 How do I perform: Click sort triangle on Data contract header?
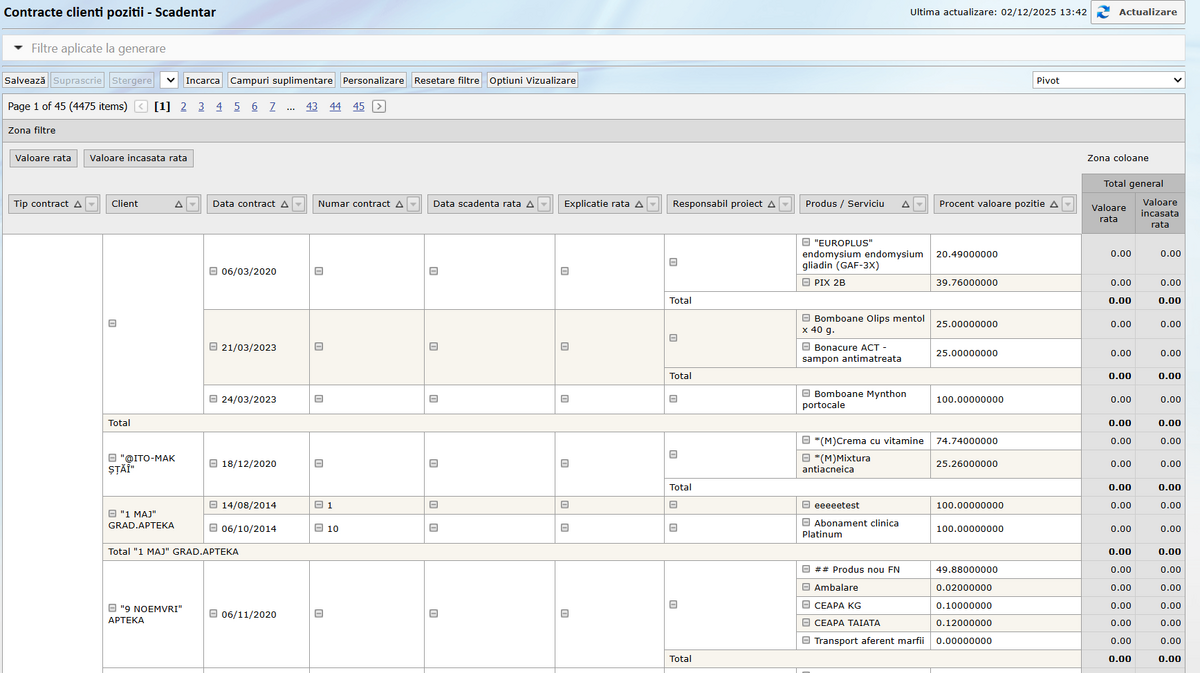click(285, 204)
